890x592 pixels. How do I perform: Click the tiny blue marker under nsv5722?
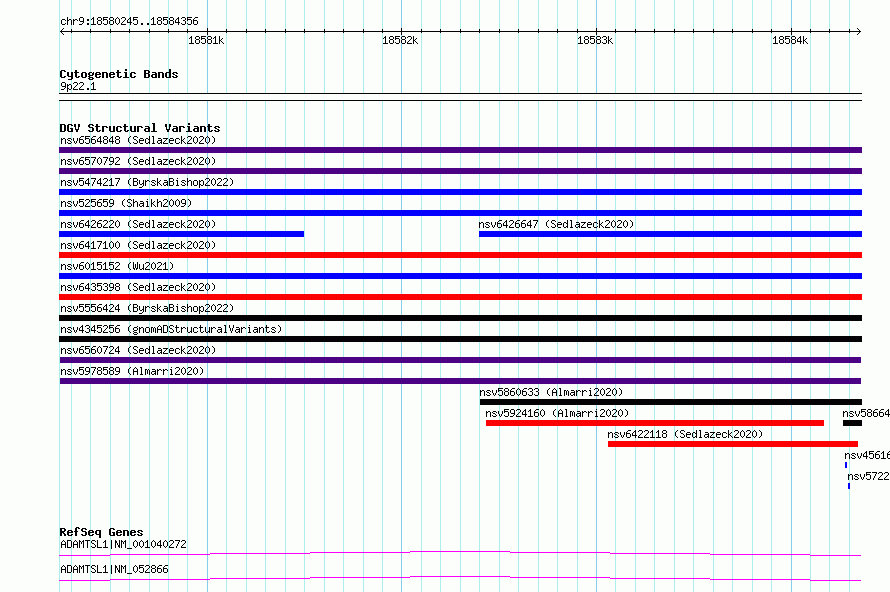point(849,486)
